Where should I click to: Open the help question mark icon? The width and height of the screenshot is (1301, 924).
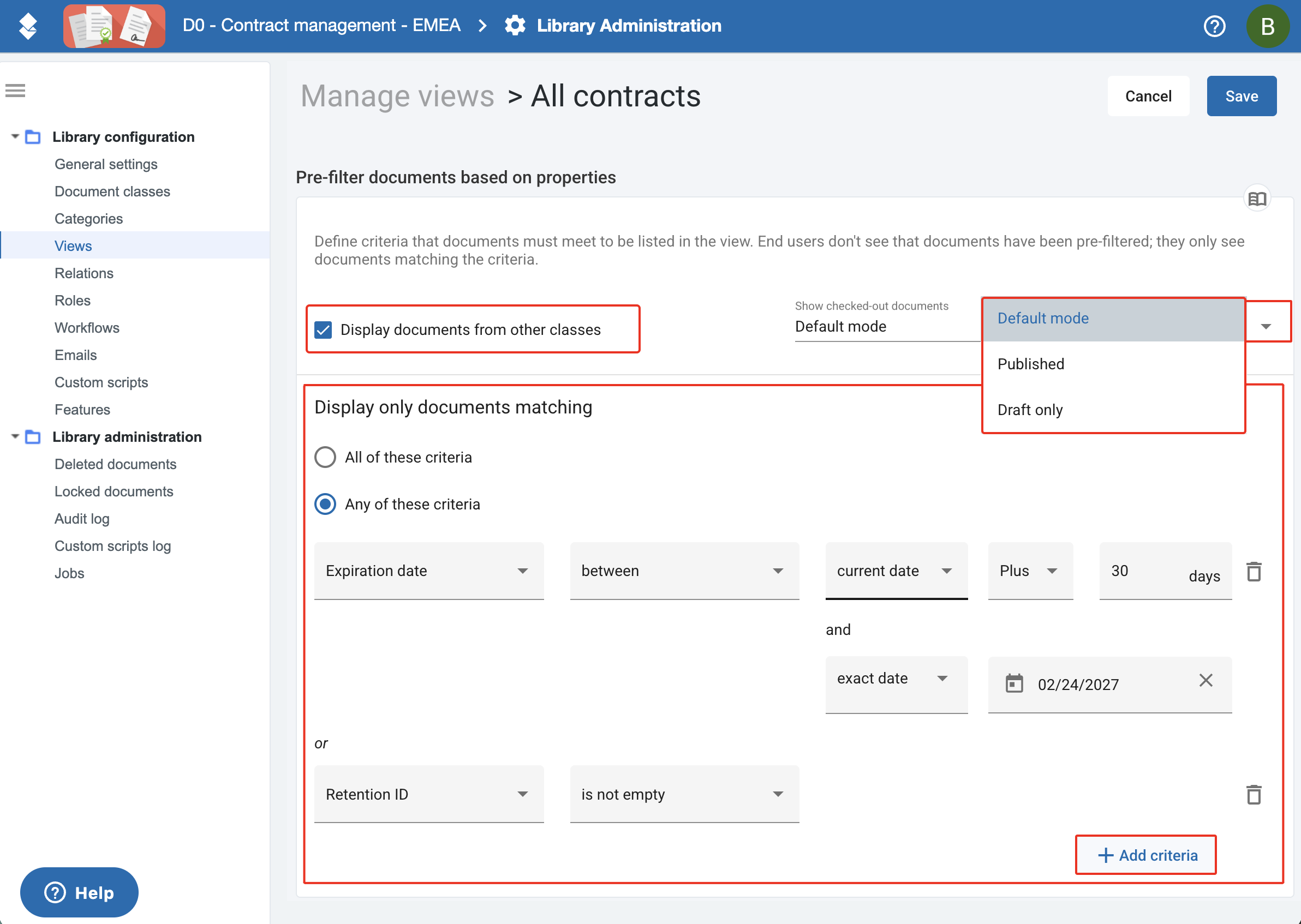click(1214, 26)
